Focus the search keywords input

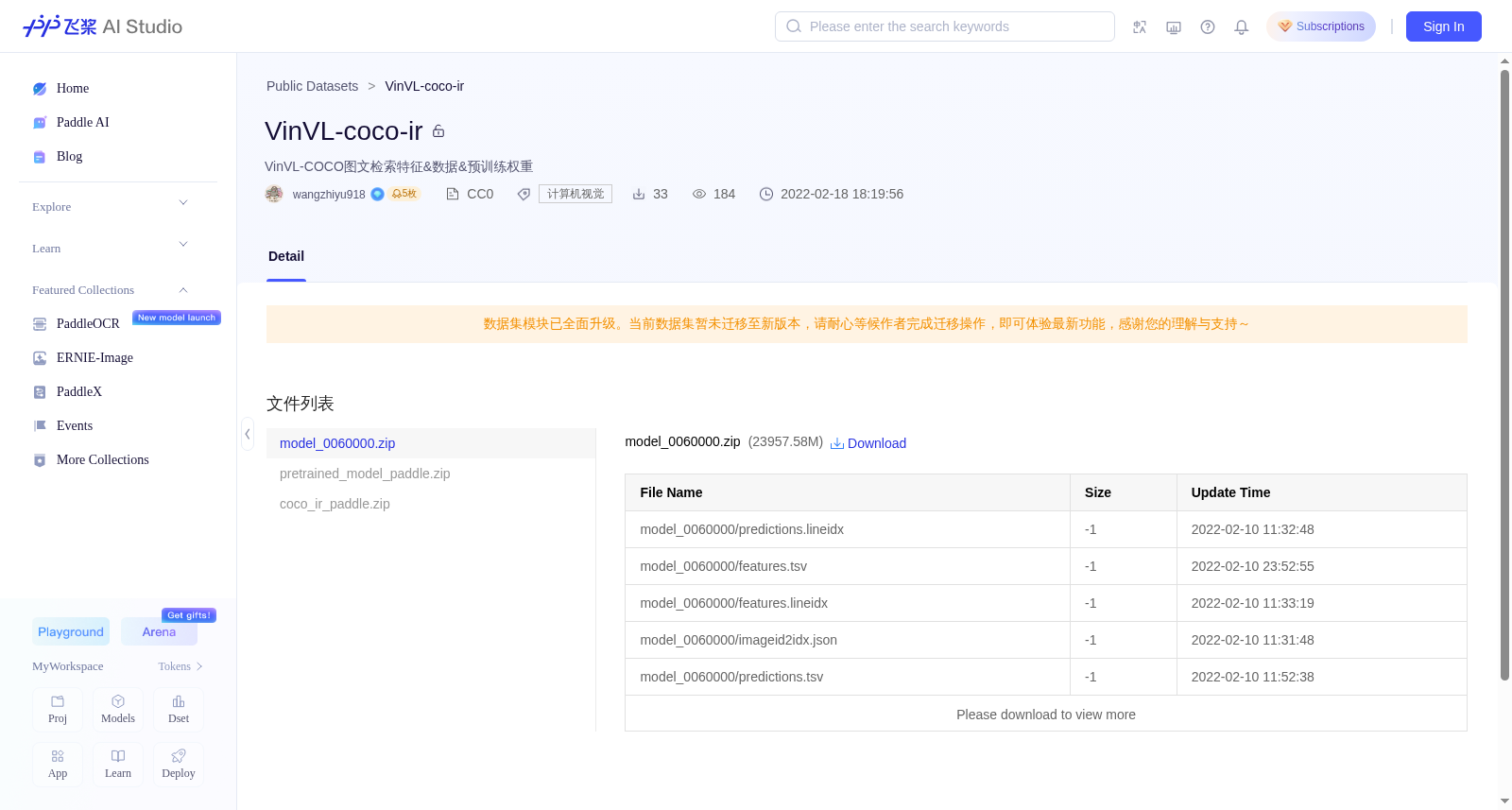coord(945,26)
